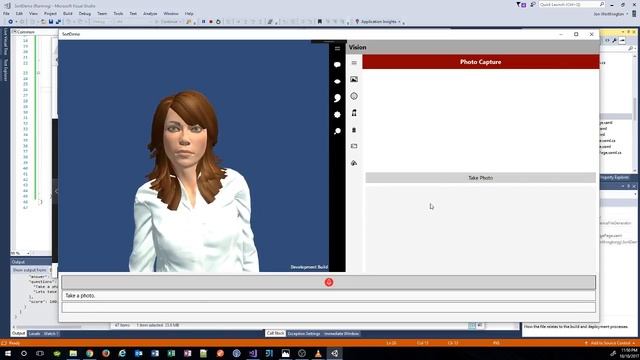Open the Edit menu in Visual Studio
This screenshot has width=640, height=360.
[x=19, y=13]
